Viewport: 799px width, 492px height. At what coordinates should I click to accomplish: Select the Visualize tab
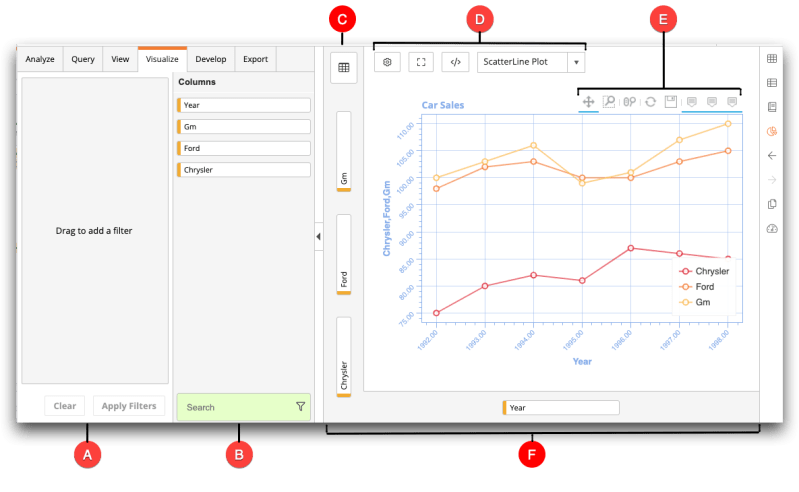[162, 59]
